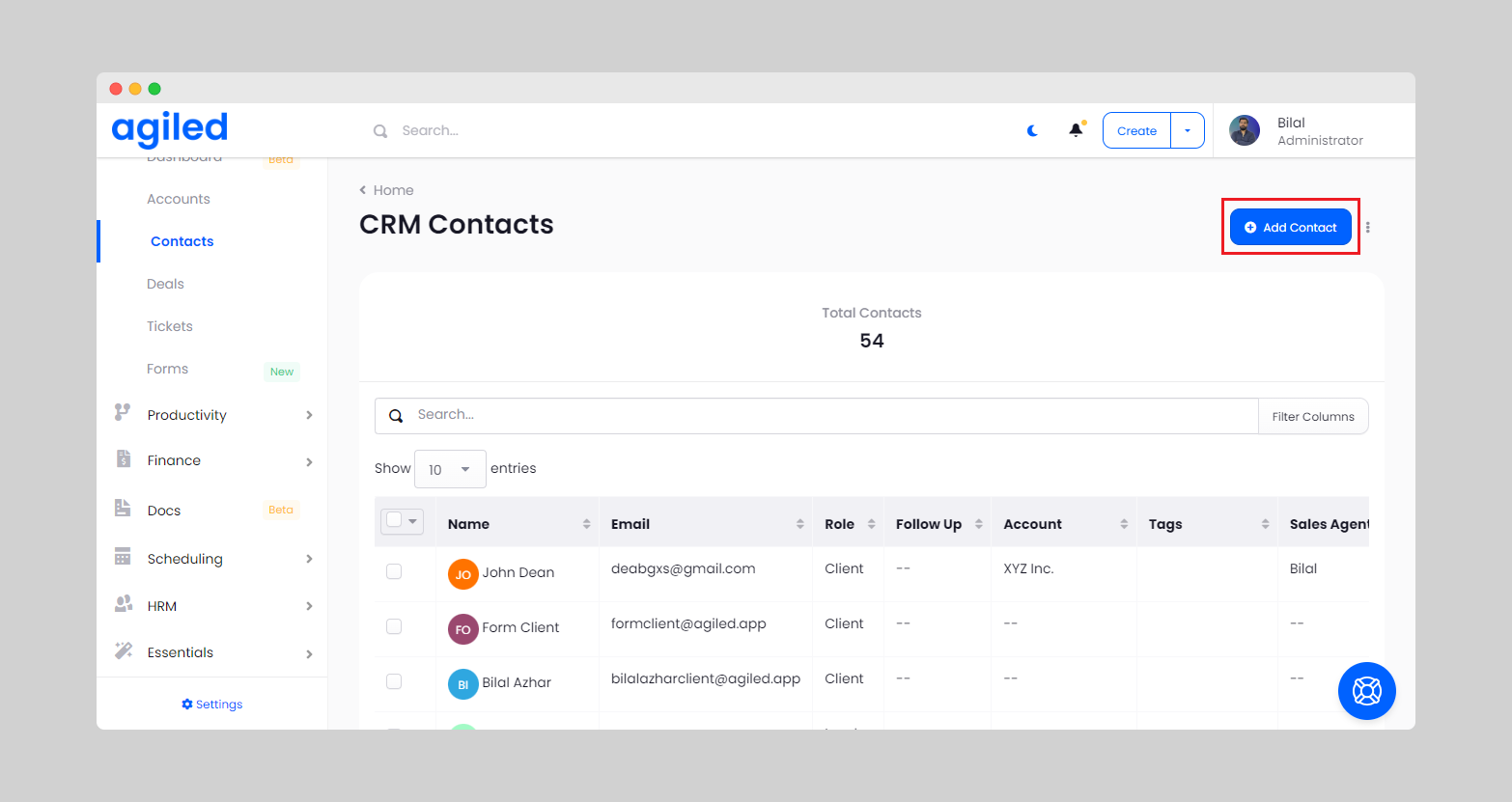This screenshot has width=1512, height=802.
Task: Open the lifebuoy help widget
Action: pyautogui.click(x=1366, y=691)
